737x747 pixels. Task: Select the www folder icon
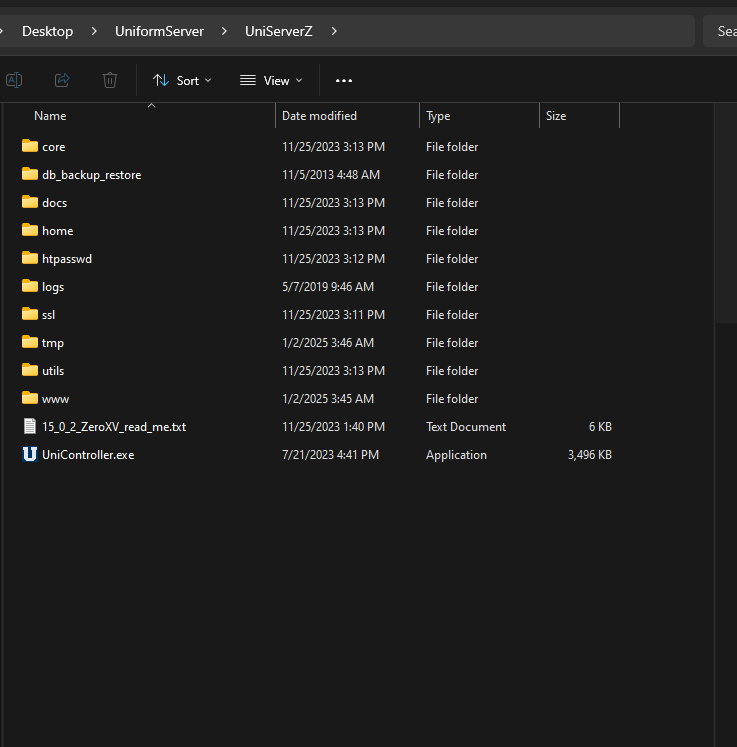[30, 398]
